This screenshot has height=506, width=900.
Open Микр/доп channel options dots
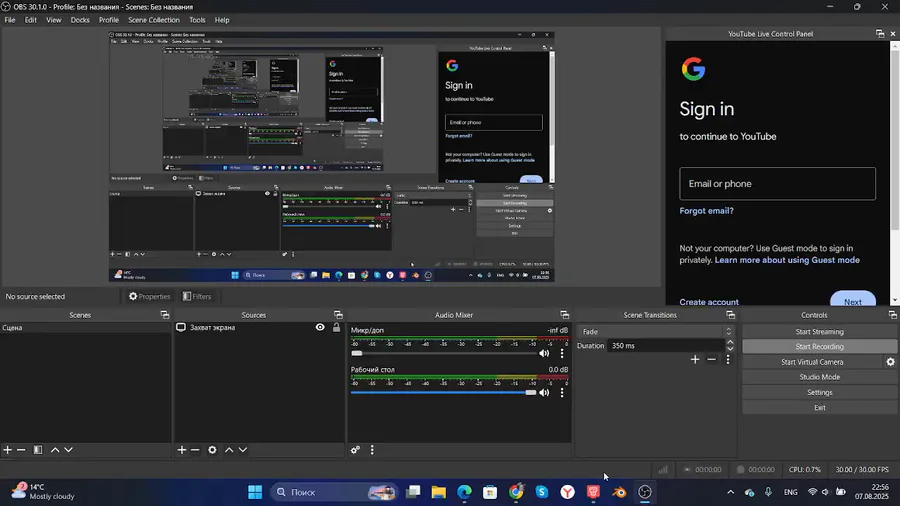coord(562,353)
